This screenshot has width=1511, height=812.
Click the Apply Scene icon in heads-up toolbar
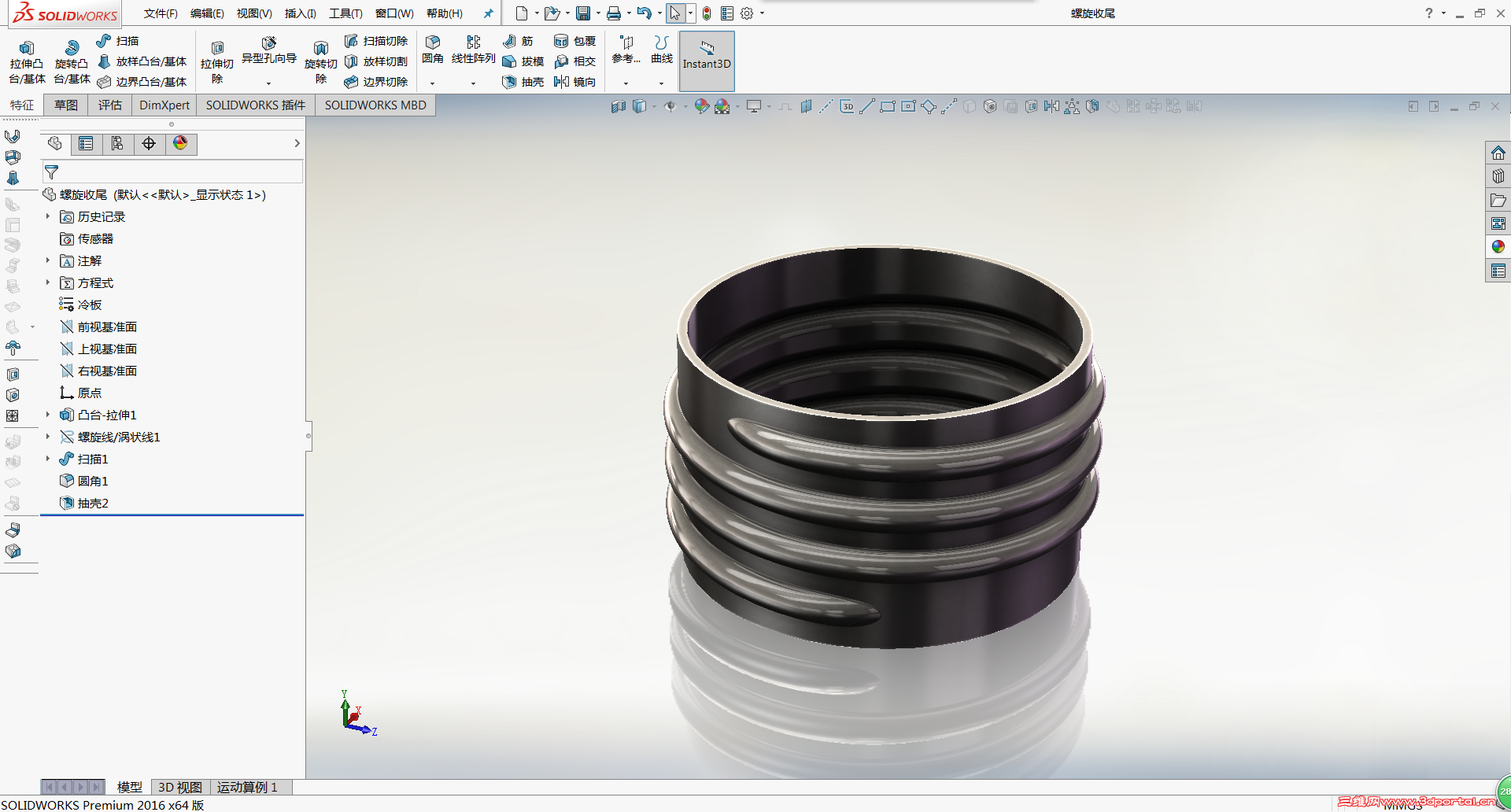click(722, 106)
